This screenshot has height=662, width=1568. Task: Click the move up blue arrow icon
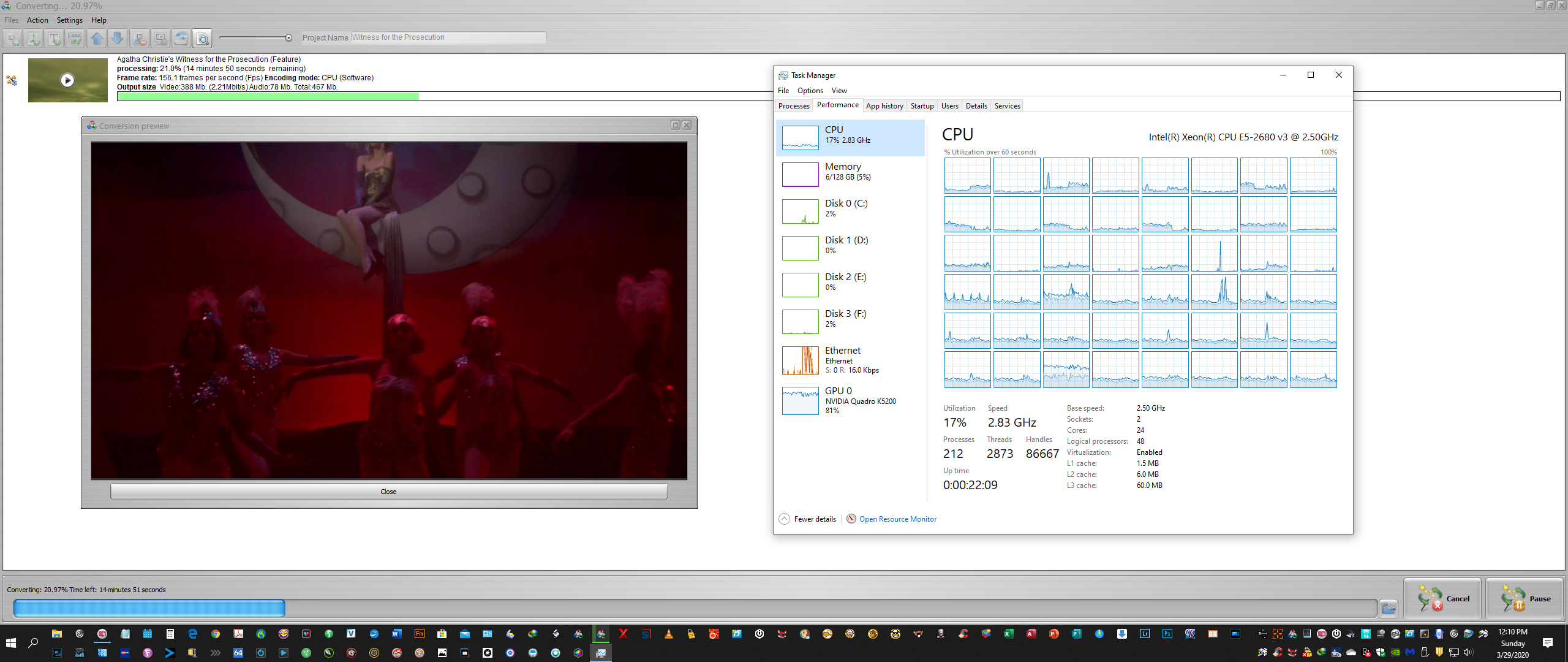click(97, 39)
